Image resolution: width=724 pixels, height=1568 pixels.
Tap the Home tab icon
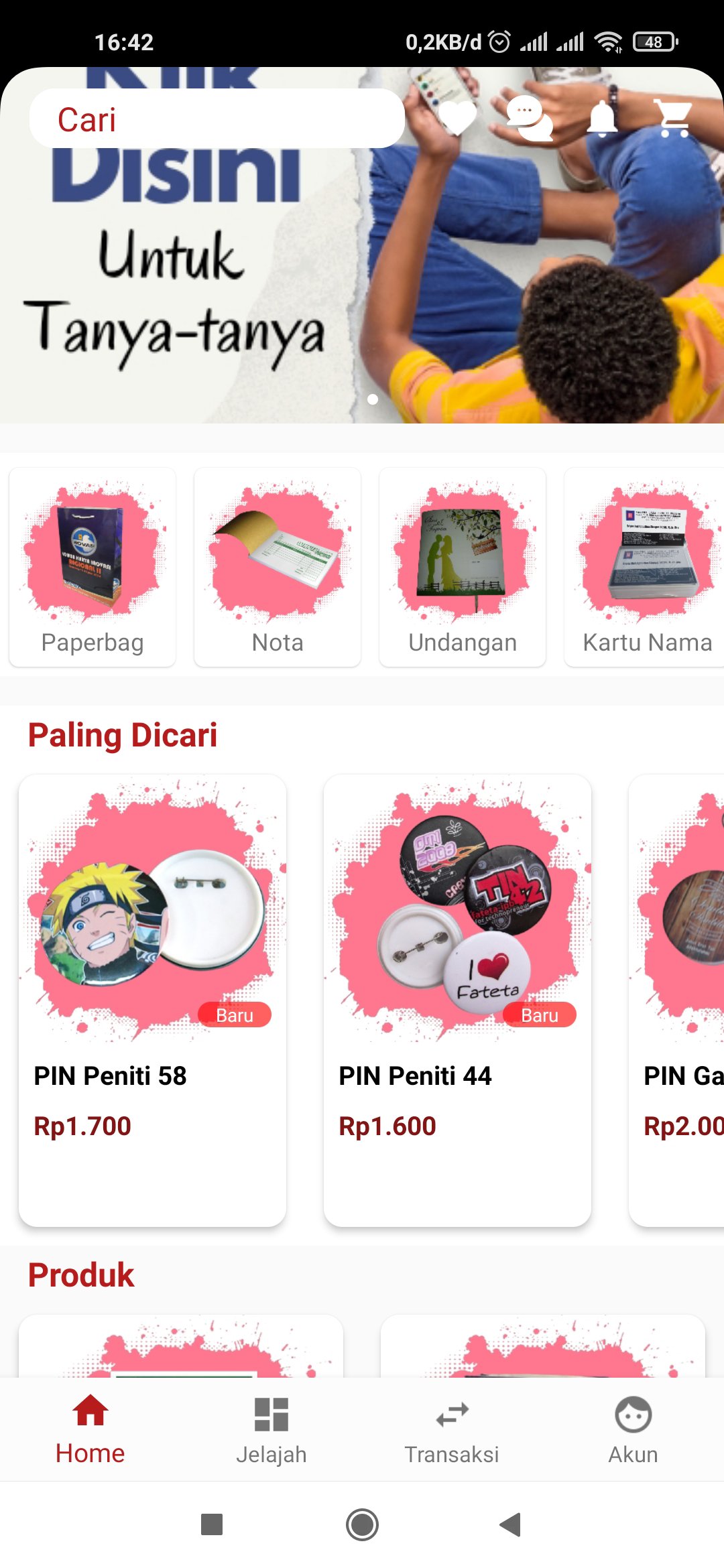90,1410
